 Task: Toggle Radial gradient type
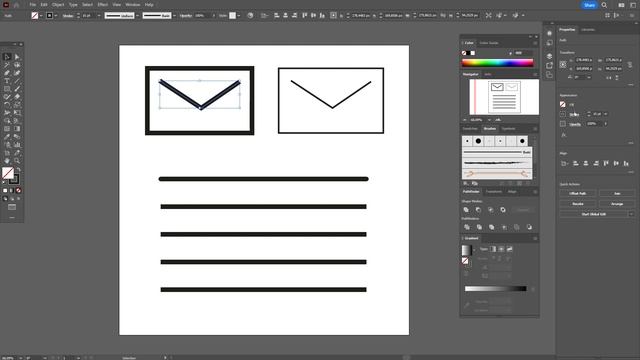point(501,249)
